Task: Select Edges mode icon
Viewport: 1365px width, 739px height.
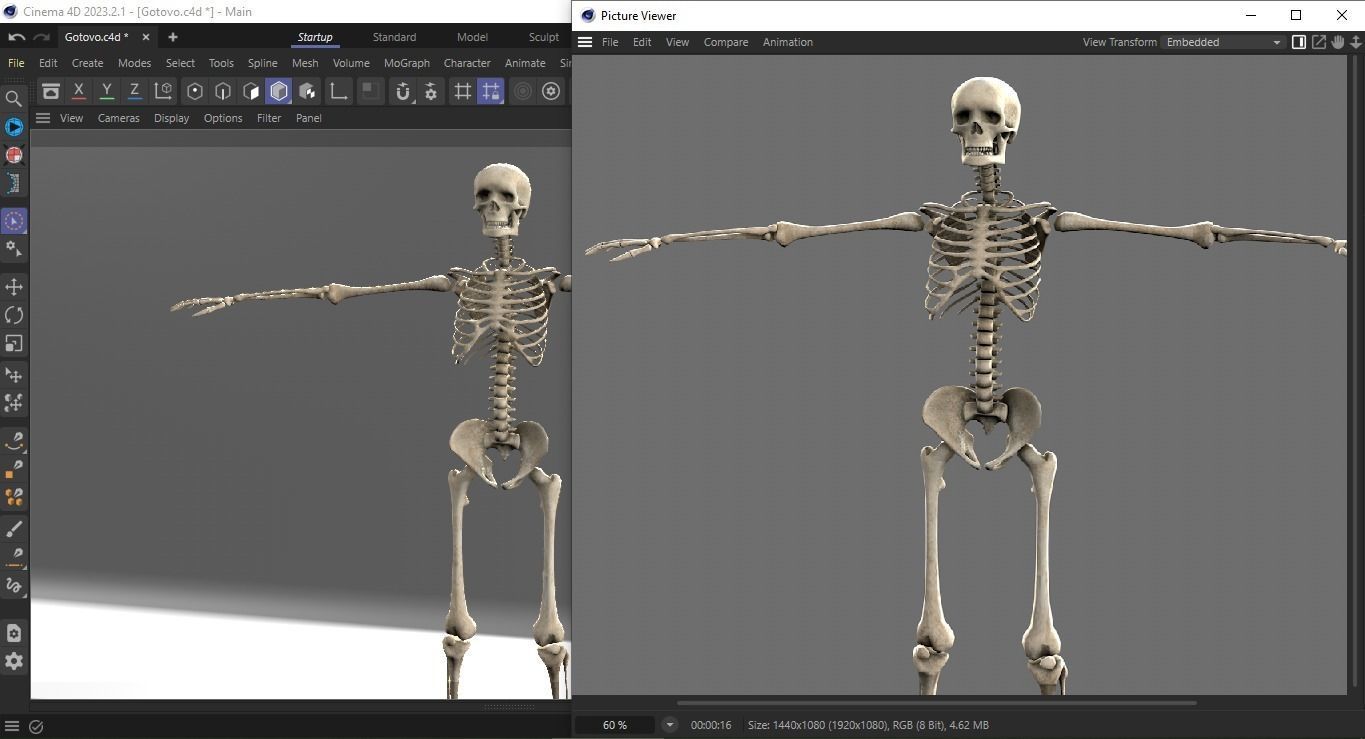Action: [x=223, y=91]
